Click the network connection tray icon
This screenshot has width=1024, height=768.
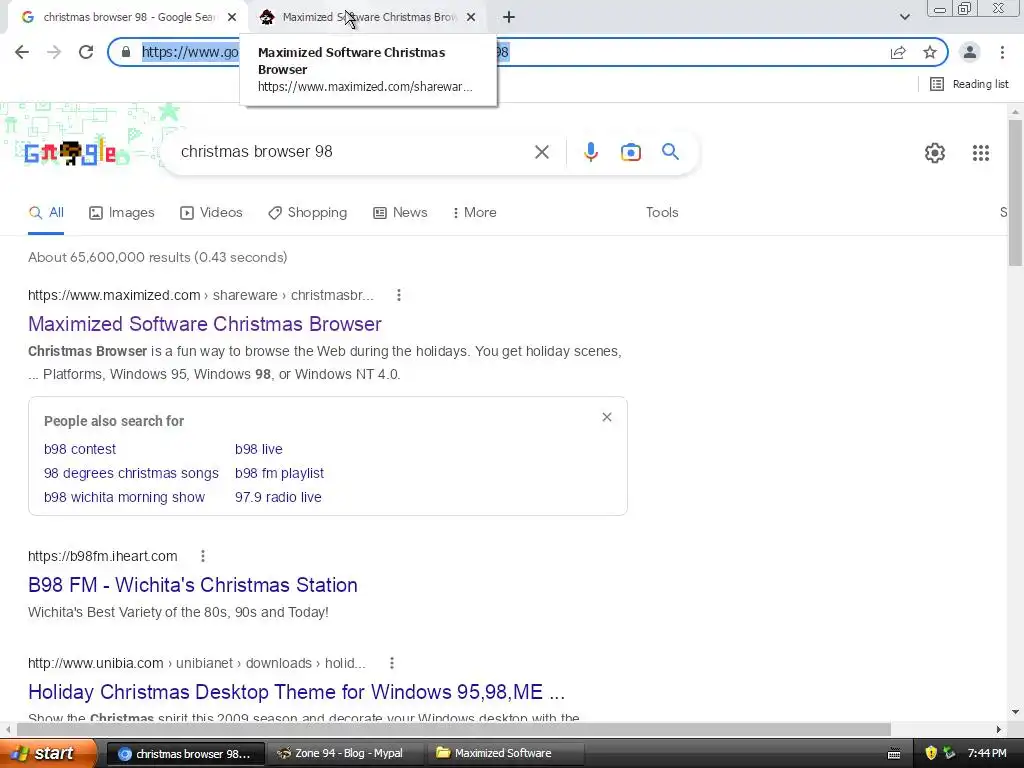949,753
